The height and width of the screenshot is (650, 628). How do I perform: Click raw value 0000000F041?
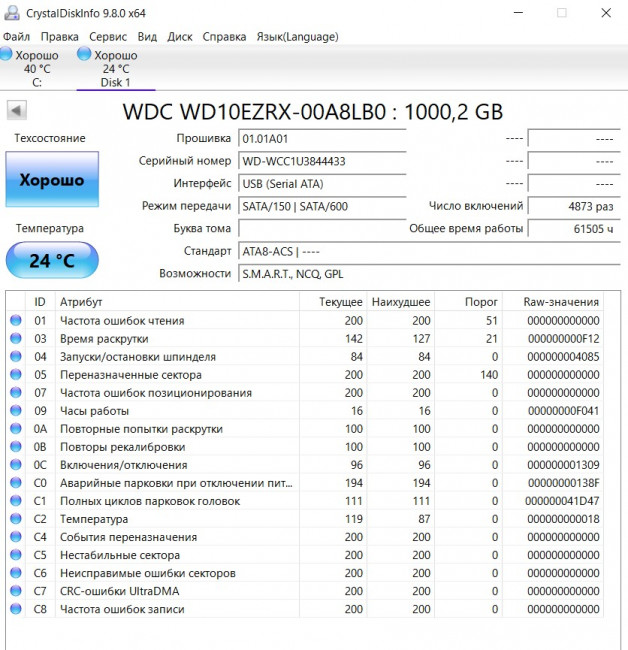point(563,411)
